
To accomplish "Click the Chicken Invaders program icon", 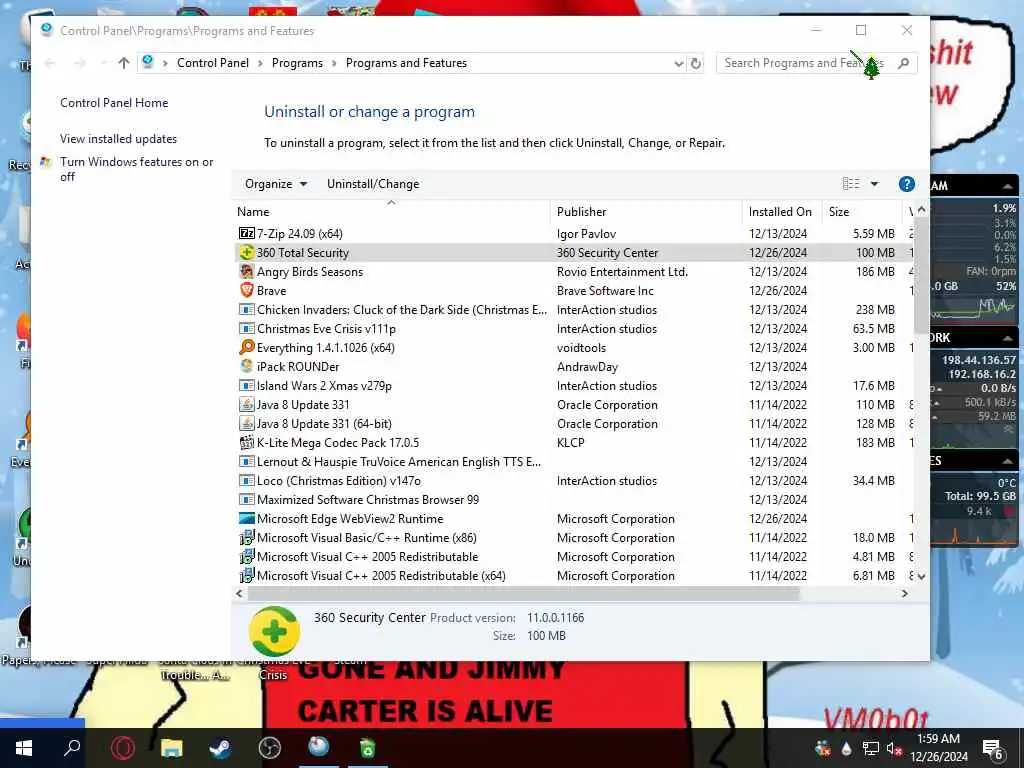I will [246, 310].
